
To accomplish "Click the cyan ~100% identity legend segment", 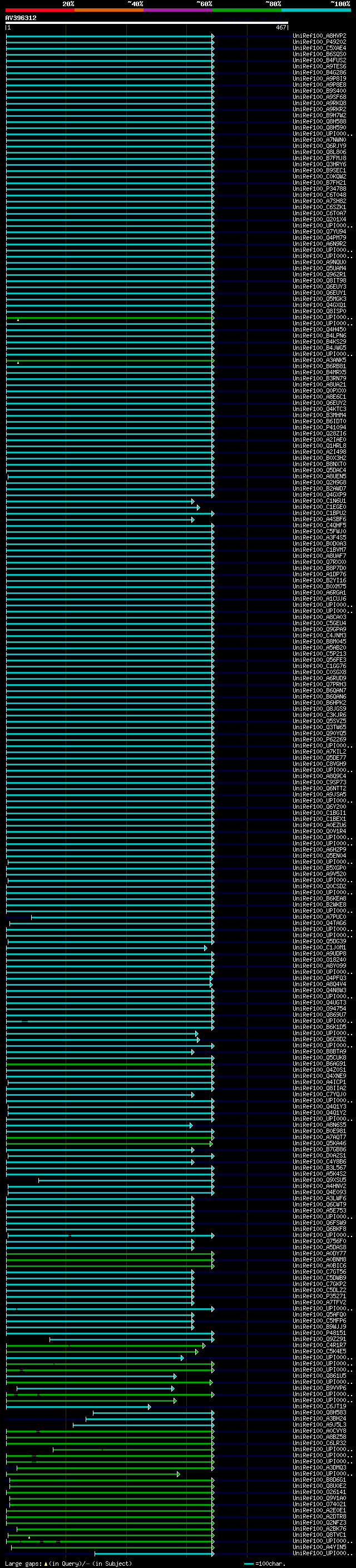I will 316,10.
